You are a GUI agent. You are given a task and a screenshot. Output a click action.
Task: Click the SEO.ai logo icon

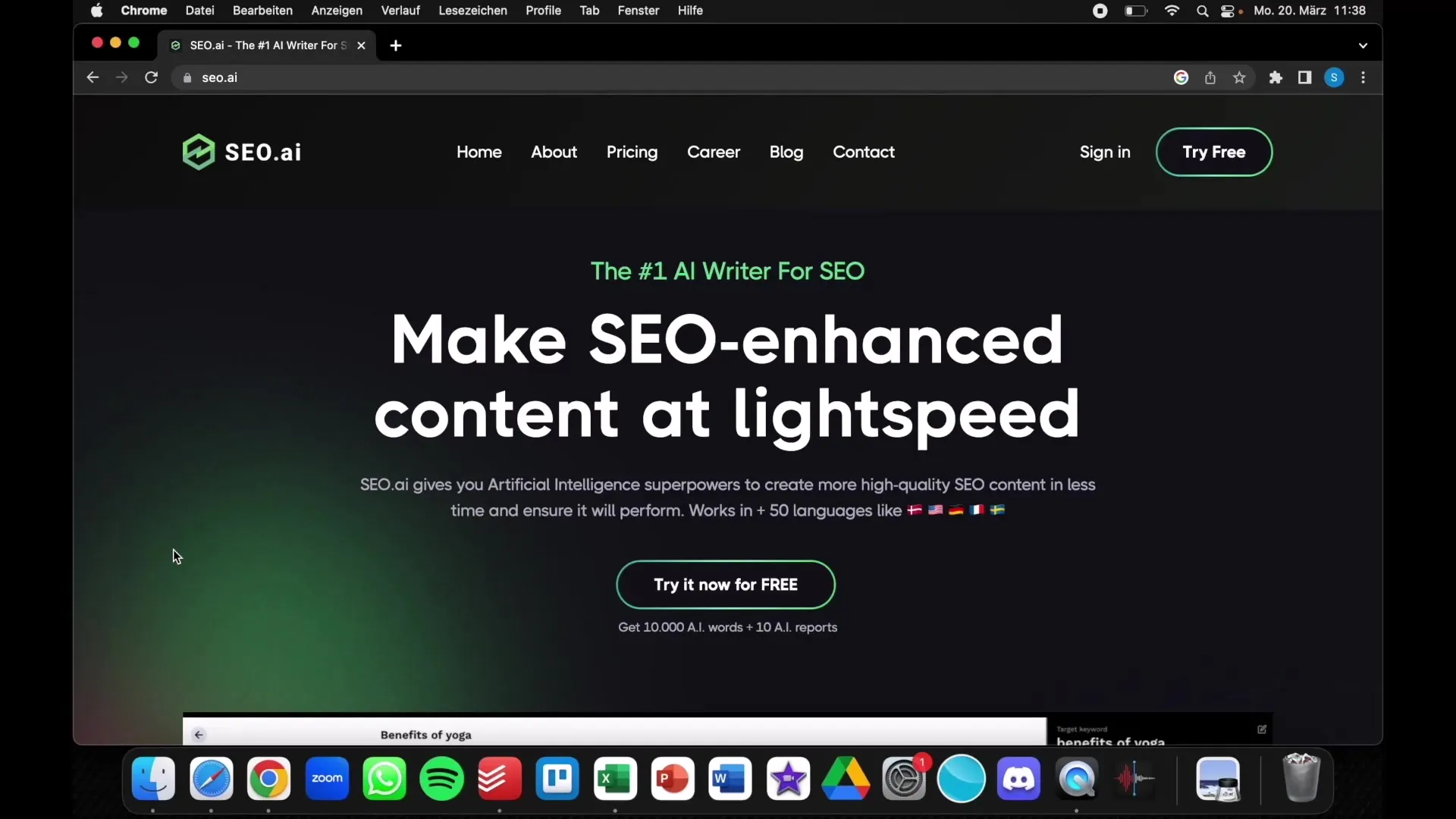(198, 151)
